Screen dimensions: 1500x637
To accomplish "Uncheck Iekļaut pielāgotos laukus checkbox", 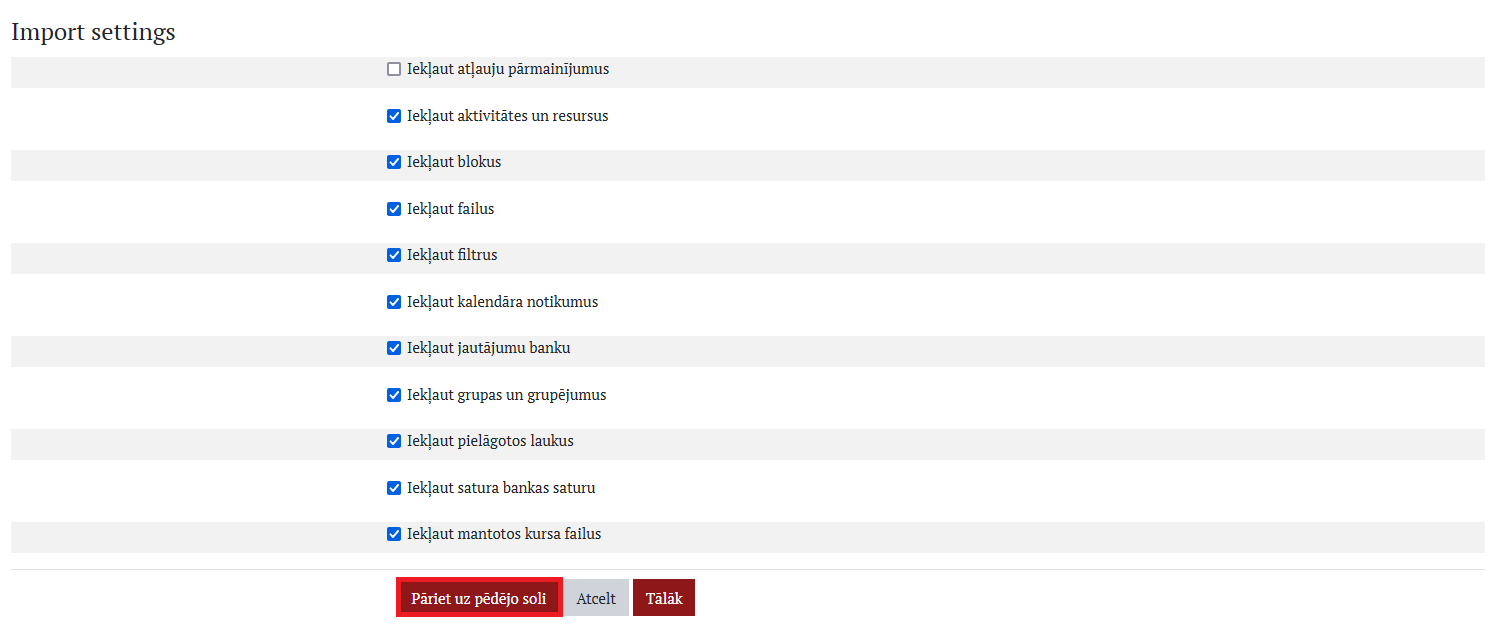I will coord(394,441).
